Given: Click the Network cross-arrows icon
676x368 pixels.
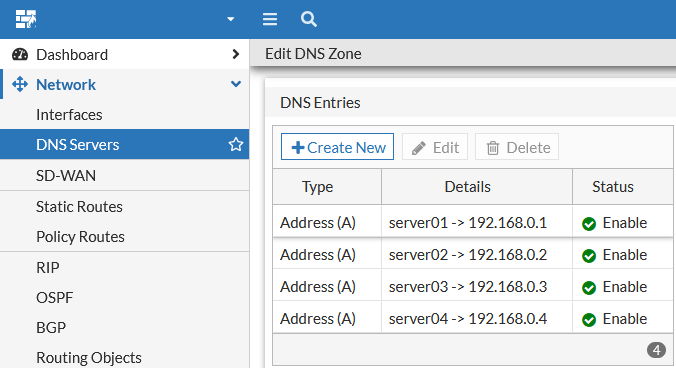Looking at the screenshot, I should click(20, 84).
